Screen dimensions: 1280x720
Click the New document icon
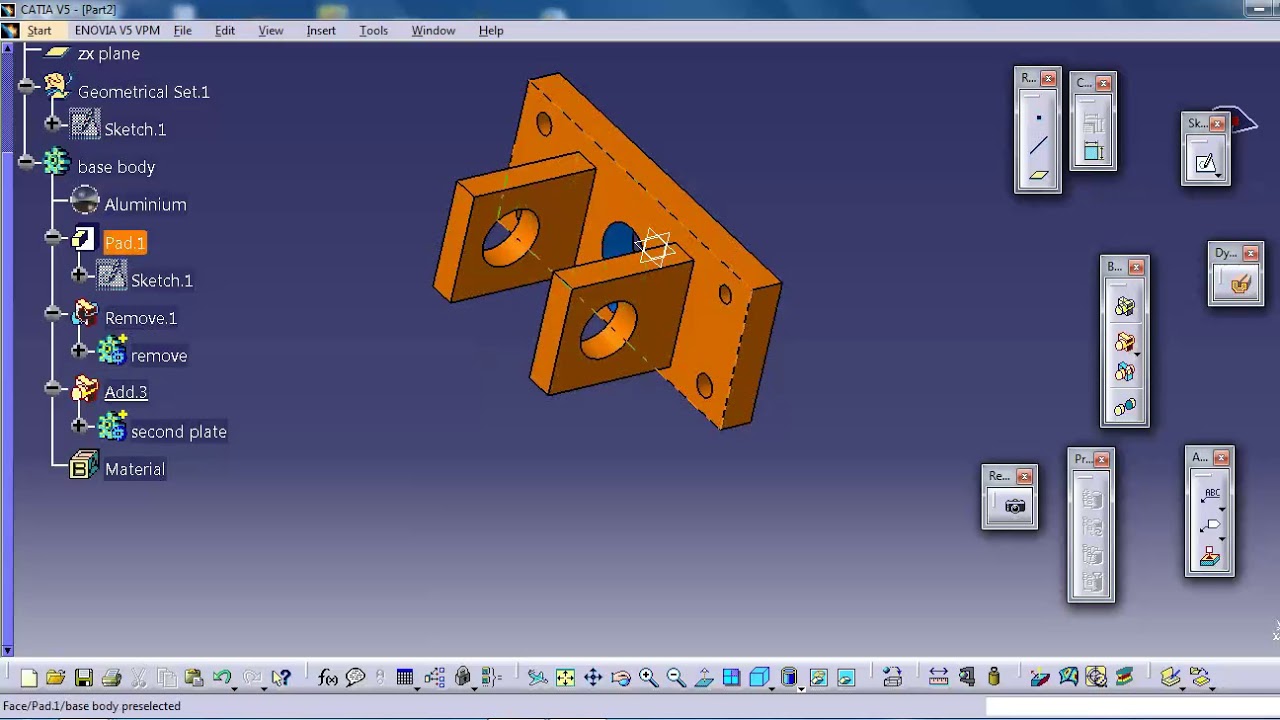28,678
